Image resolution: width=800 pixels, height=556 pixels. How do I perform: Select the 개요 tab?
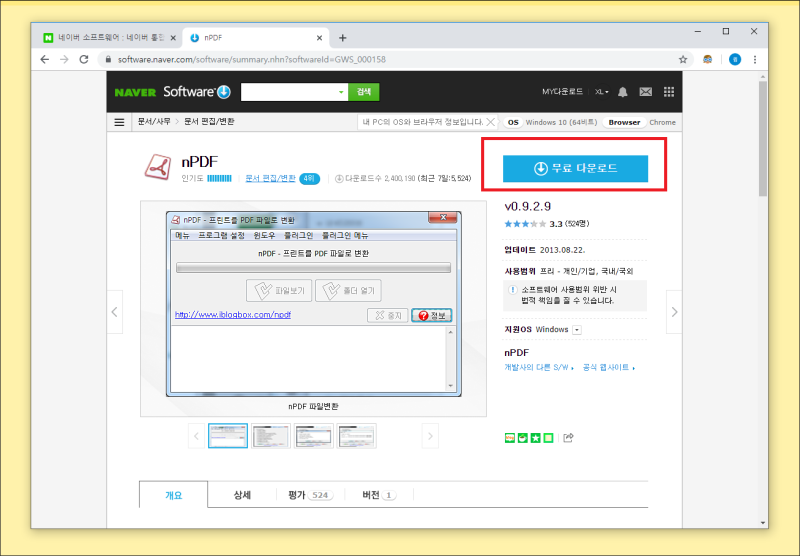point(173,495)
